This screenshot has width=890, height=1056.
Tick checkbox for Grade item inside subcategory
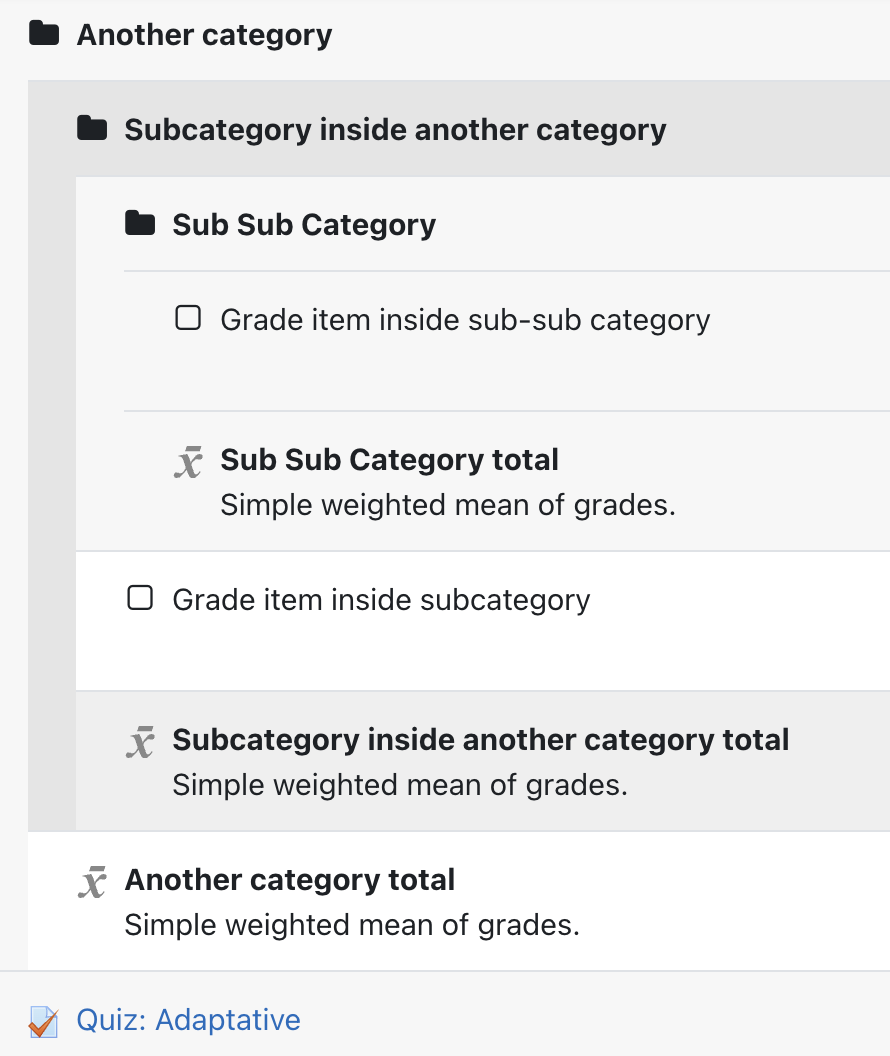tap(140, 598)
